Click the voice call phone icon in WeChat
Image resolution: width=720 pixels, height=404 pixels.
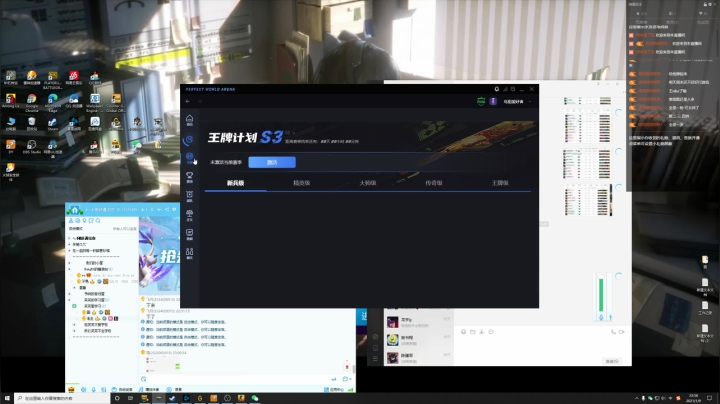(613, 331)
